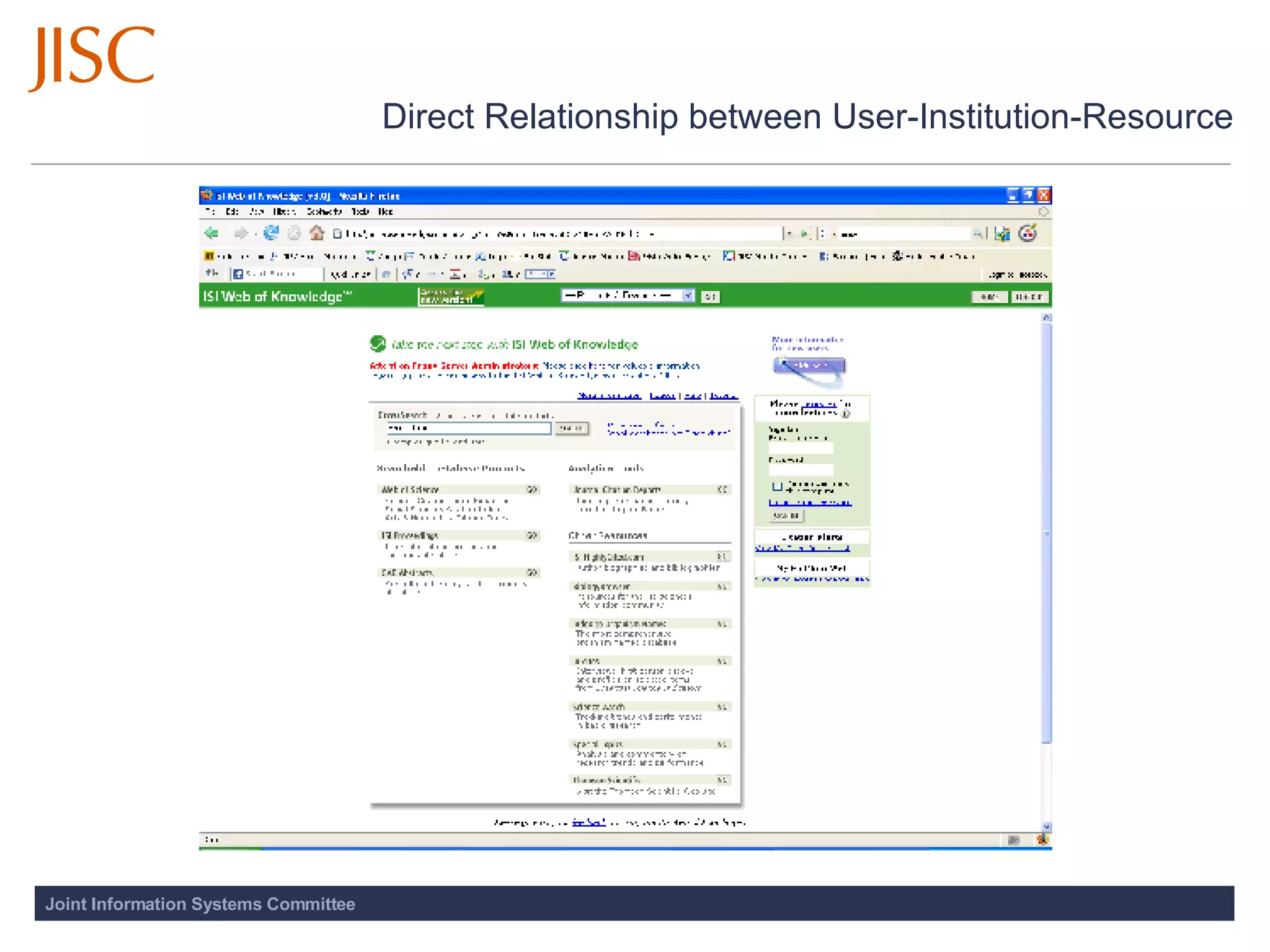This screenshot has width=1270, height=952.
Task: Tick the remember-me checkbox in sign-in panel
Action: coord(777,486)
